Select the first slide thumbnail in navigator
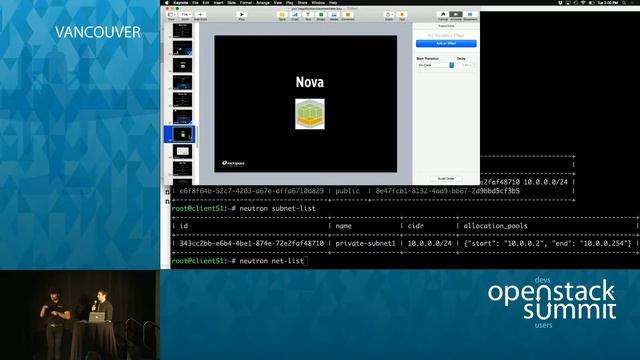 click(x=182, y=31)
